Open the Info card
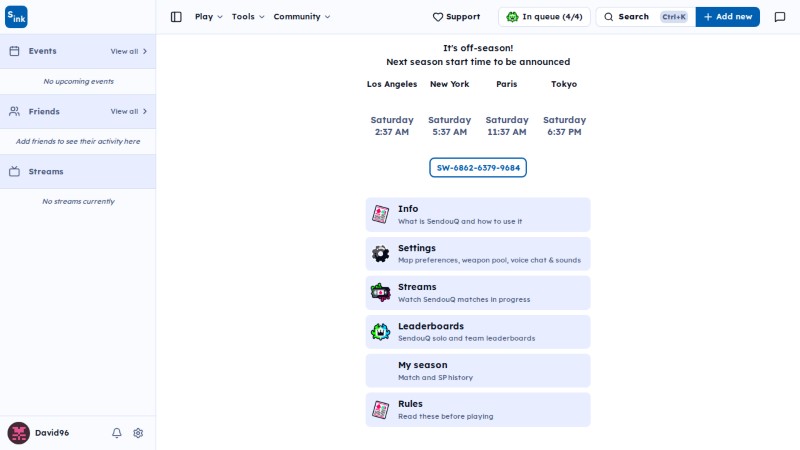 (x=478, y=215)
